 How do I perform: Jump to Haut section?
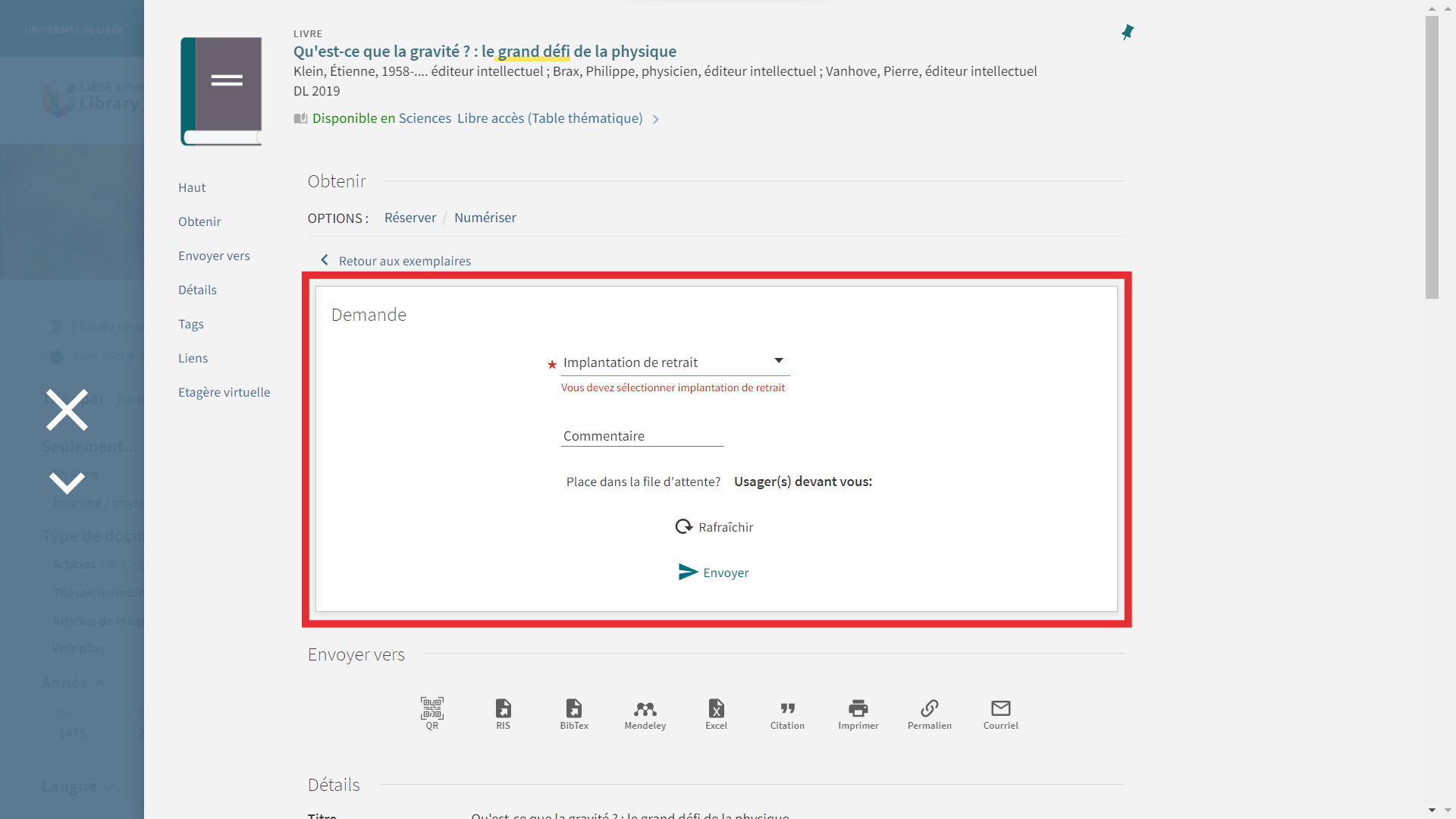click(192, 187)
